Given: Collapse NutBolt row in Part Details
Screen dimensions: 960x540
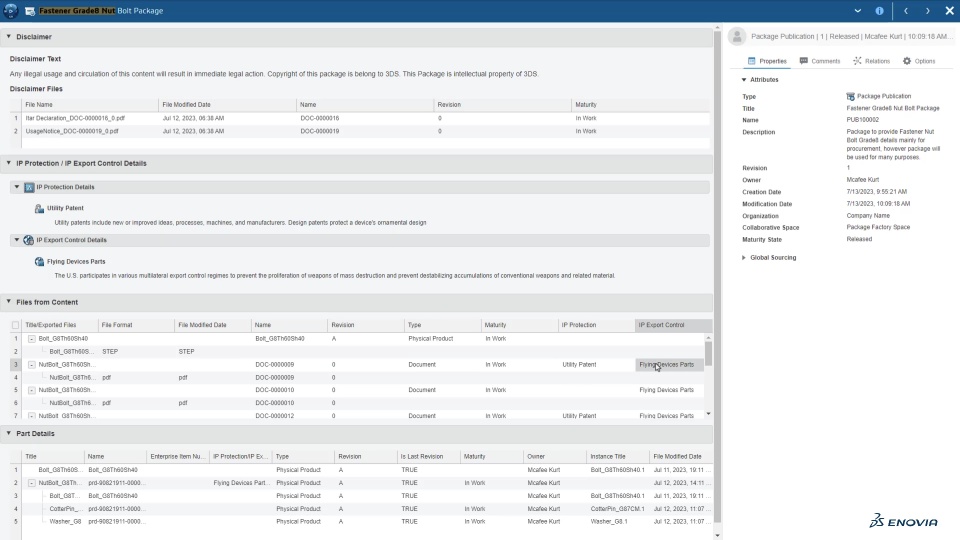Looking at the screenshot, I should click(31, 483).
